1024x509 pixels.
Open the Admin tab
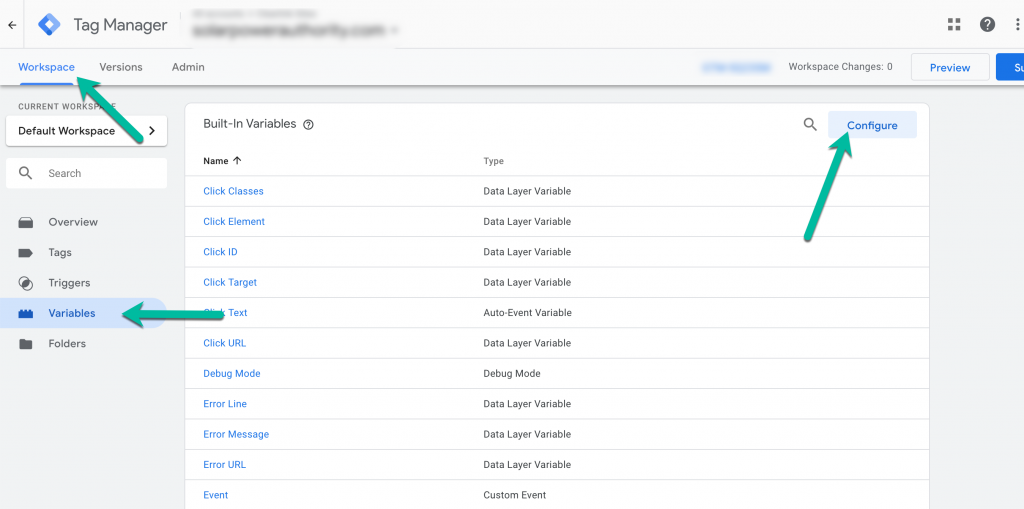tap(188, 67)
